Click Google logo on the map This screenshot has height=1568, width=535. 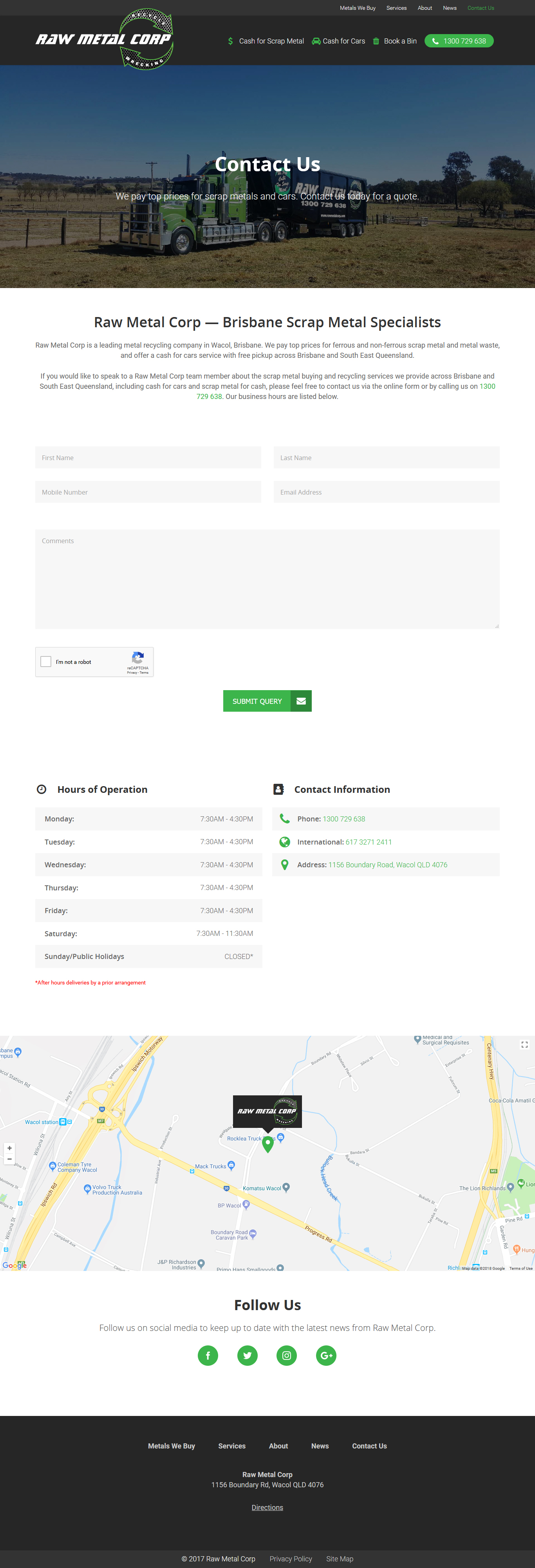point(14,1265)
